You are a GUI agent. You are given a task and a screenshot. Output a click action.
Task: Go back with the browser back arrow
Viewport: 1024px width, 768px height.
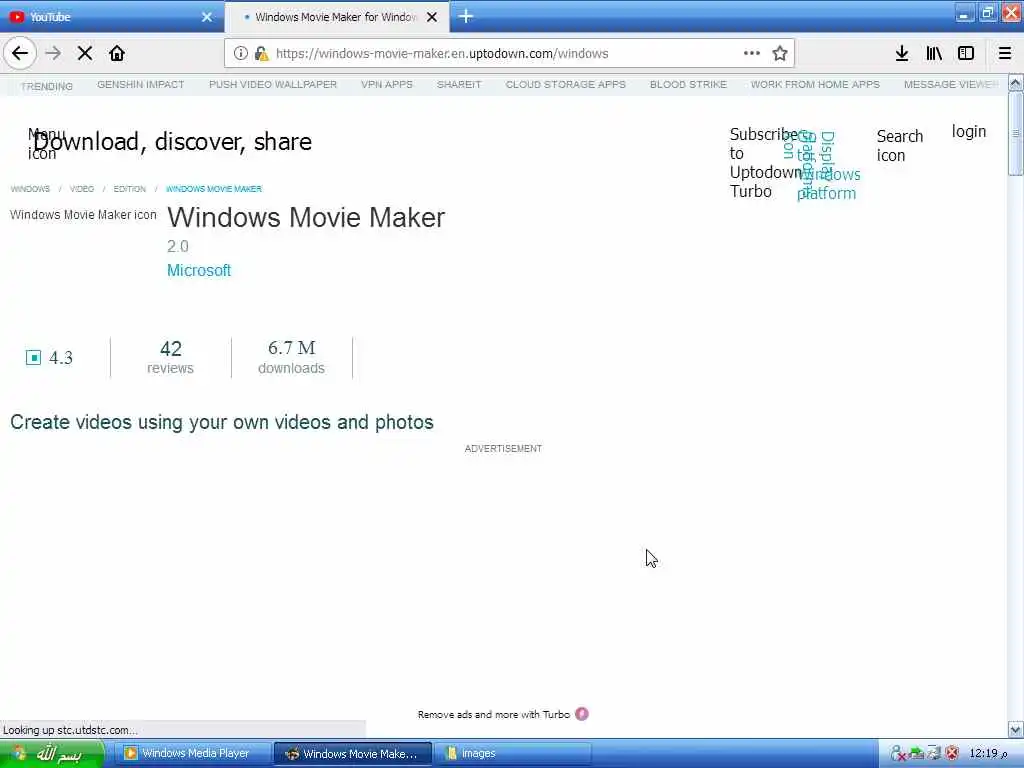click(20, 54)
